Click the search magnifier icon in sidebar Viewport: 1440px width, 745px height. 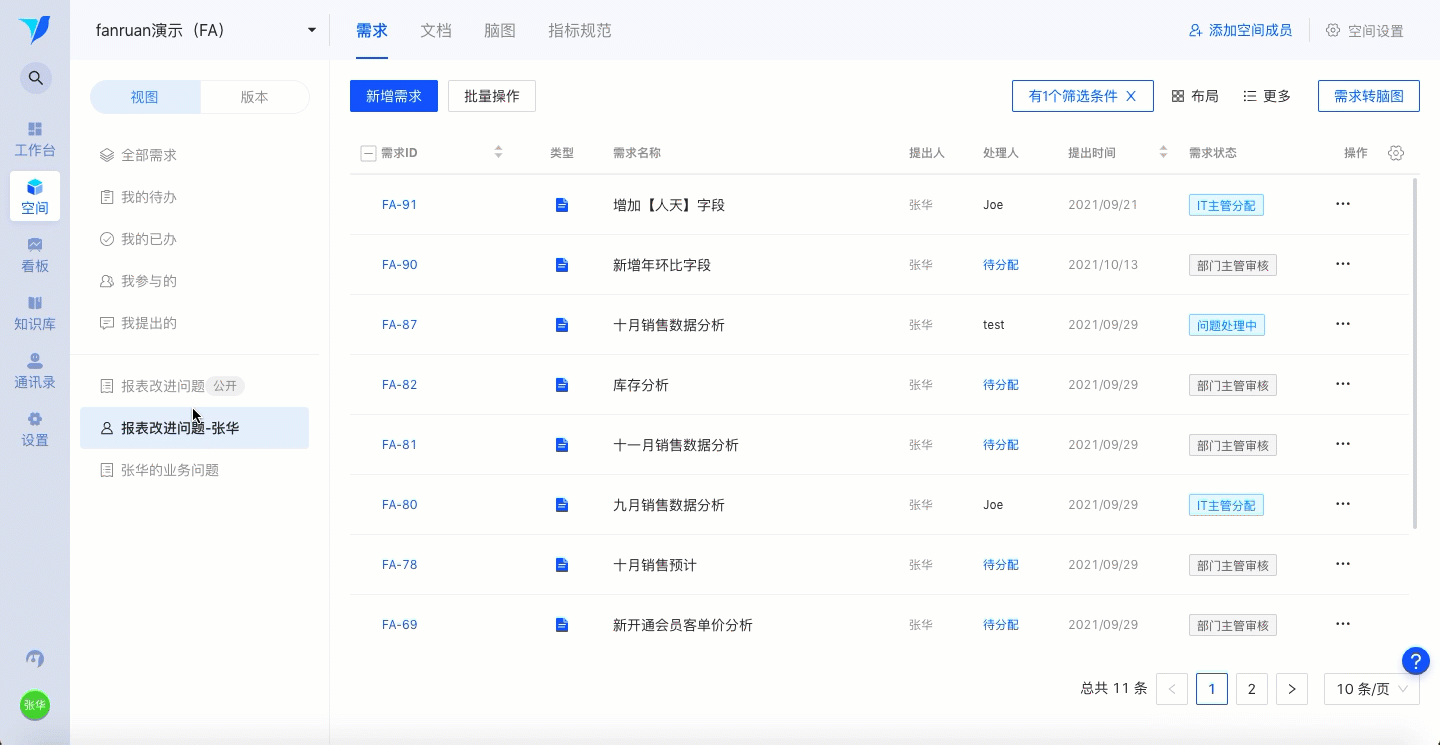tap(35, 78)
